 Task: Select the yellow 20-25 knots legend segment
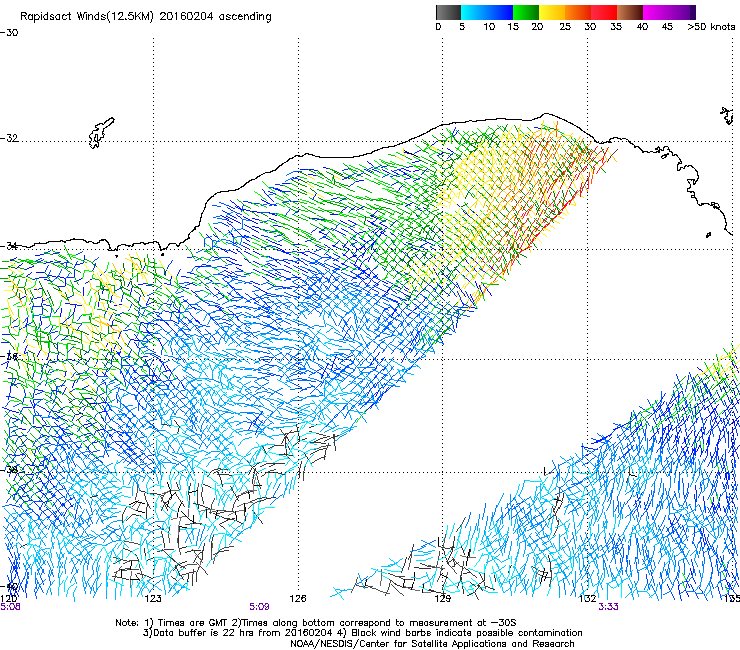click(552, 12)
